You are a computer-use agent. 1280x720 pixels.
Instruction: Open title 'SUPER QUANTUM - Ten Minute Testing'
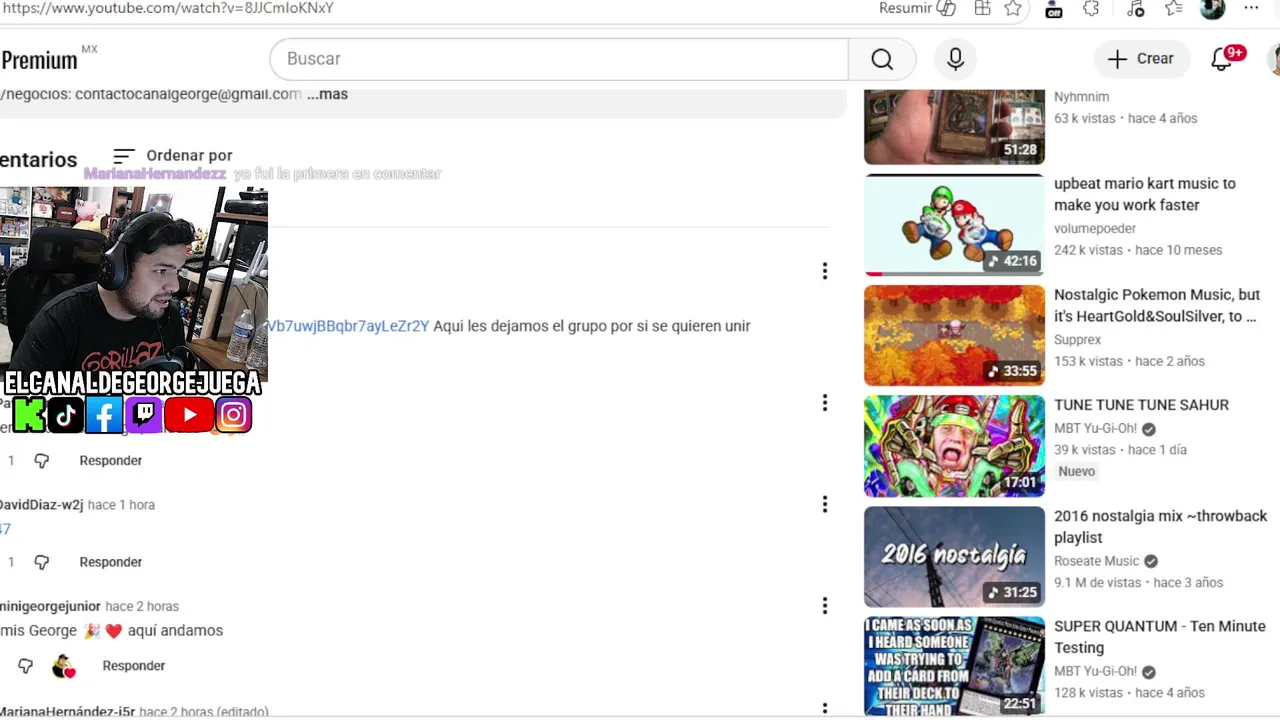(x=1159, y=637)
